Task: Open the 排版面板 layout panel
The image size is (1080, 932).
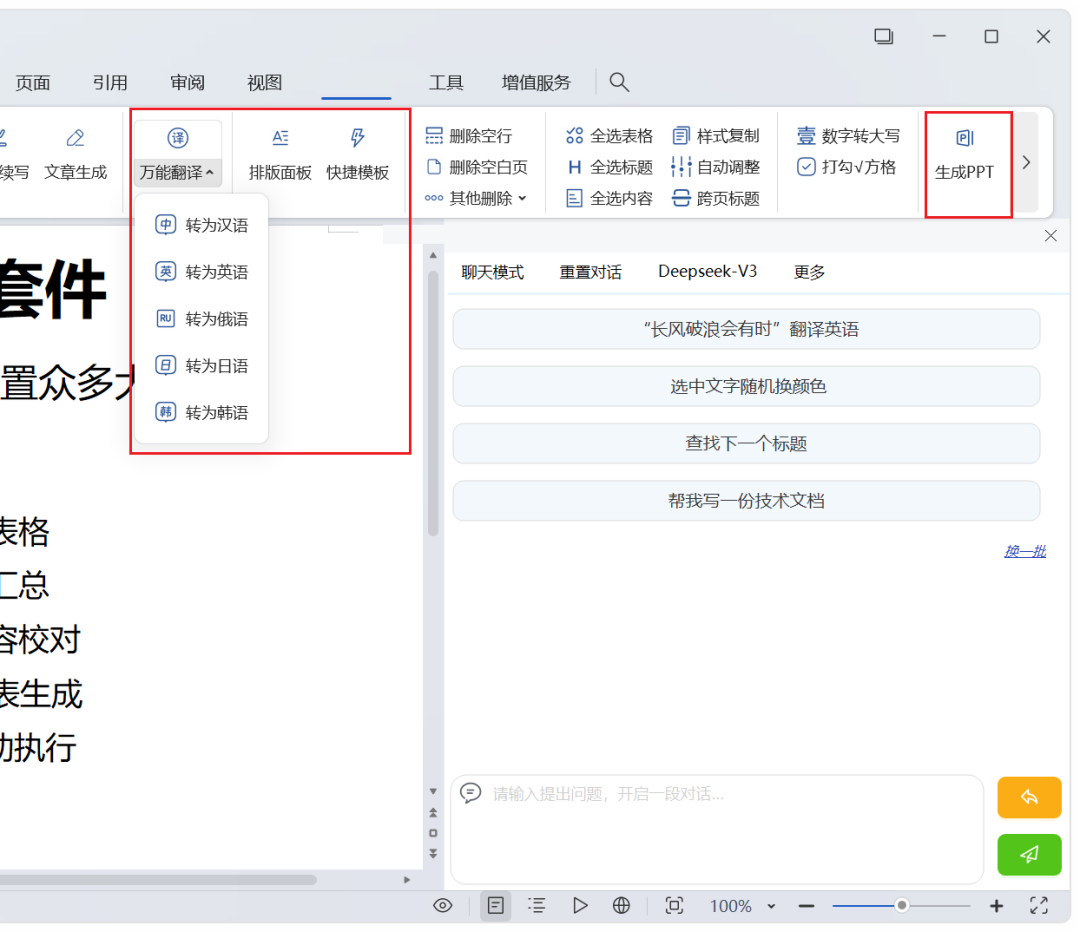Action: point(280,156)
